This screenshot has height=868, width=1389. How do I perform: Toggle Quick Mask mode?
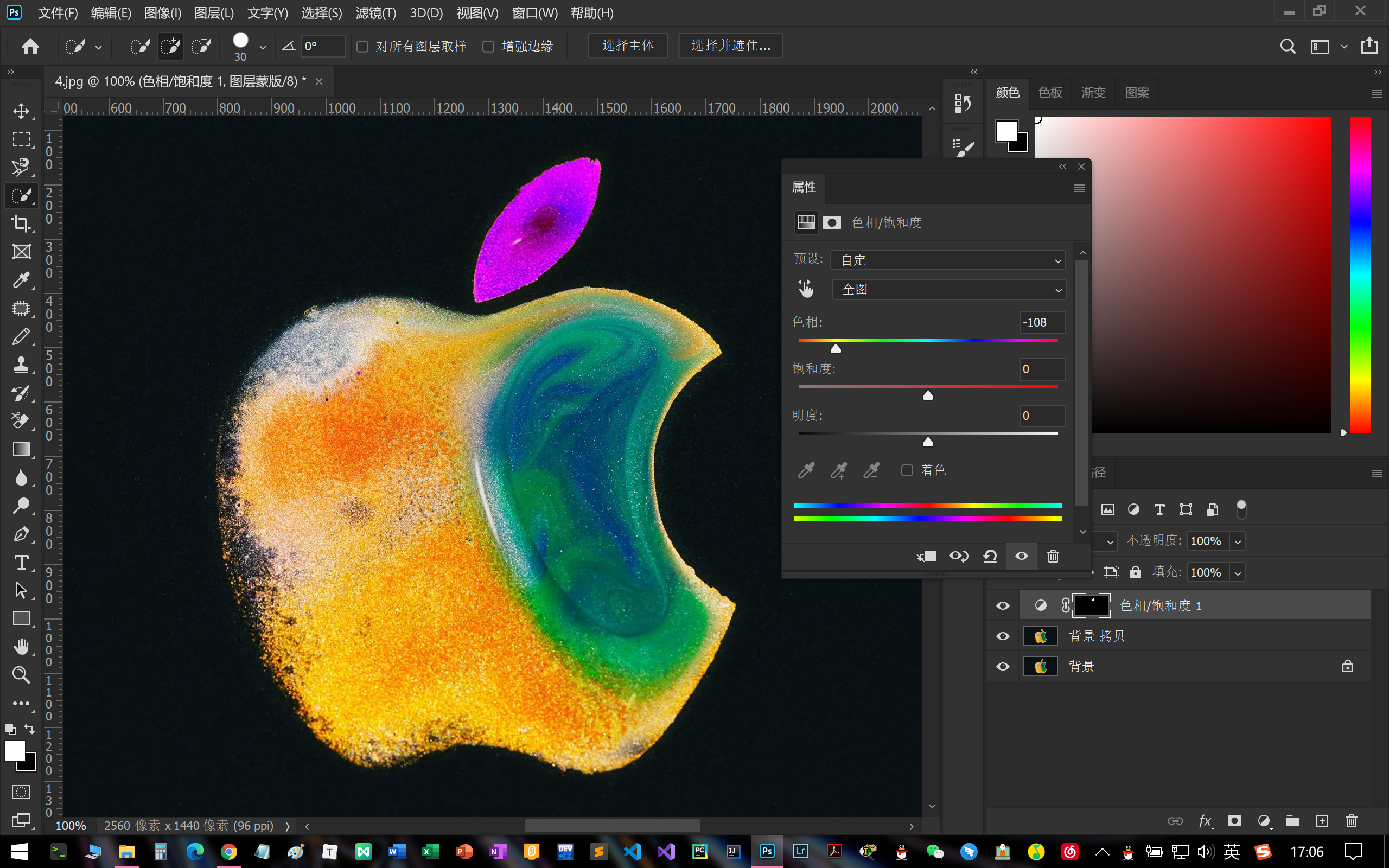[21, 792]
